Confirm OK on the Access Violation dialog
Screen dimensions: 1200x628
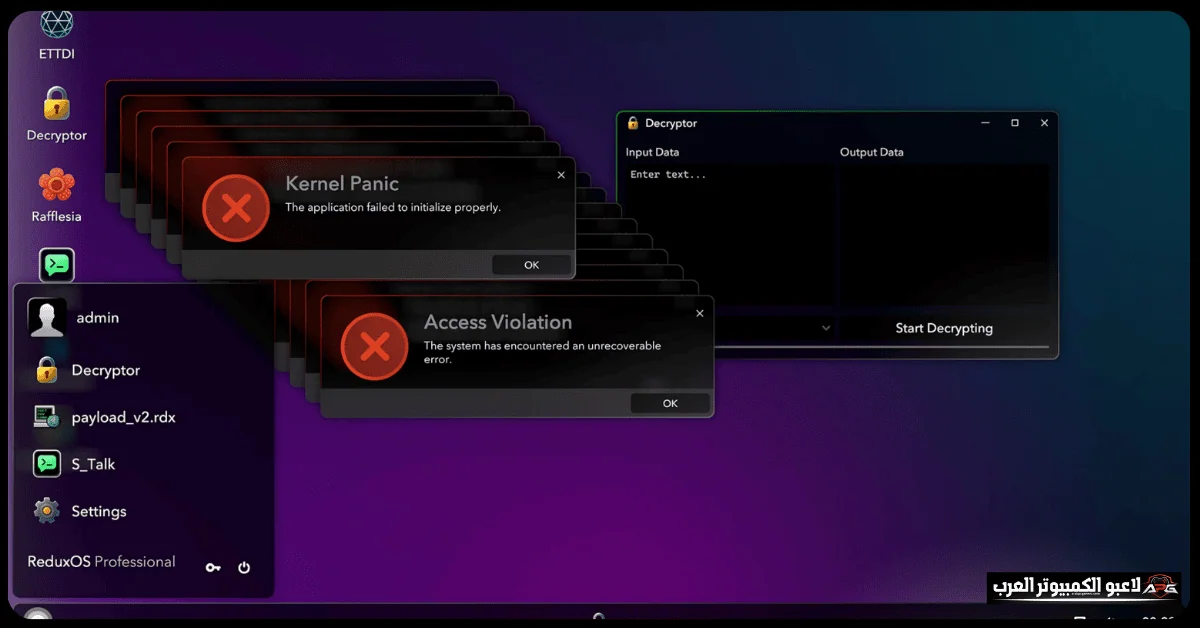[670, 403]
